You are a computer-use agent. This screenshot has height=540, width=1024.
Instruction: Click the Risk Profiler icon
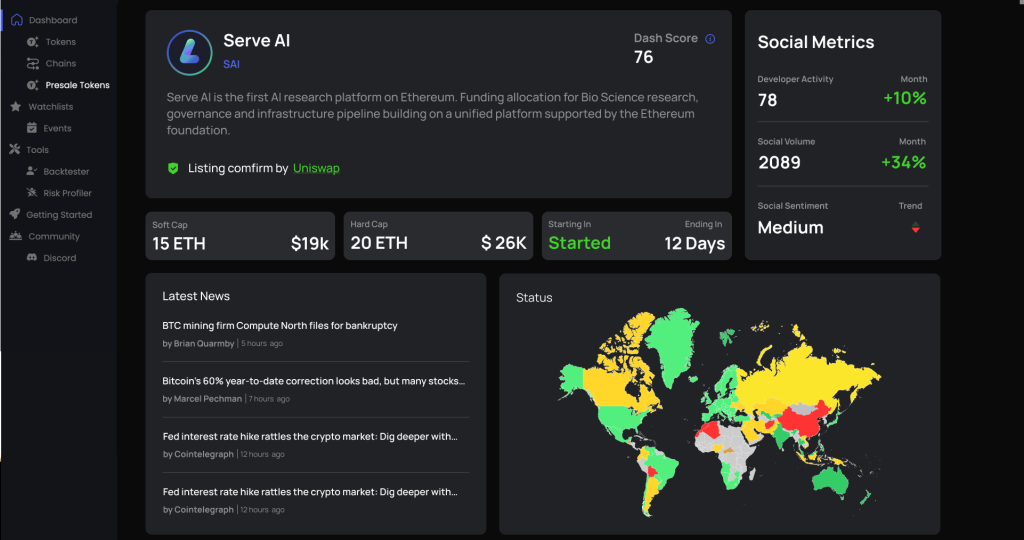(x=31, y=193)
